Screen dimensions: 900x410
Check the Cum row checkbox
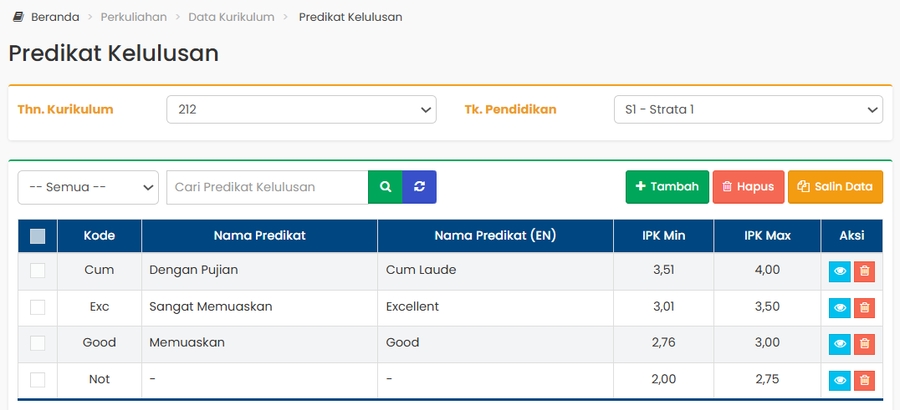point(38,270)
